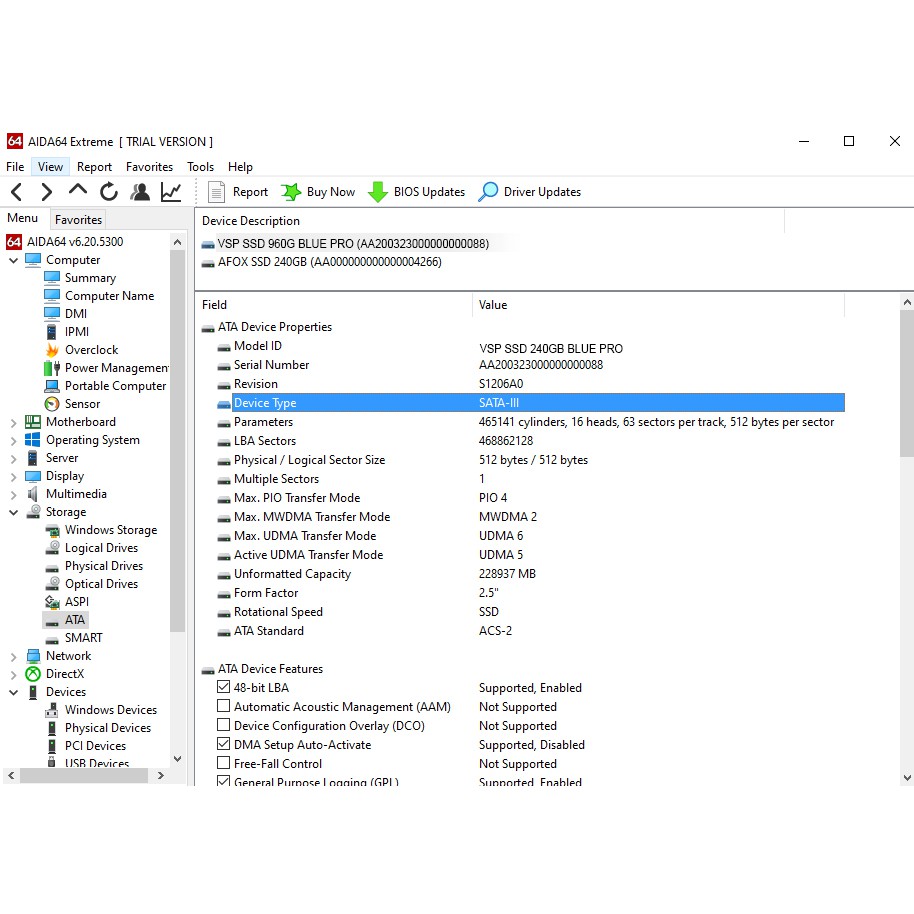Collapse the Storage tree node
This screenshot has height=914, width=914.
(14, 512)
